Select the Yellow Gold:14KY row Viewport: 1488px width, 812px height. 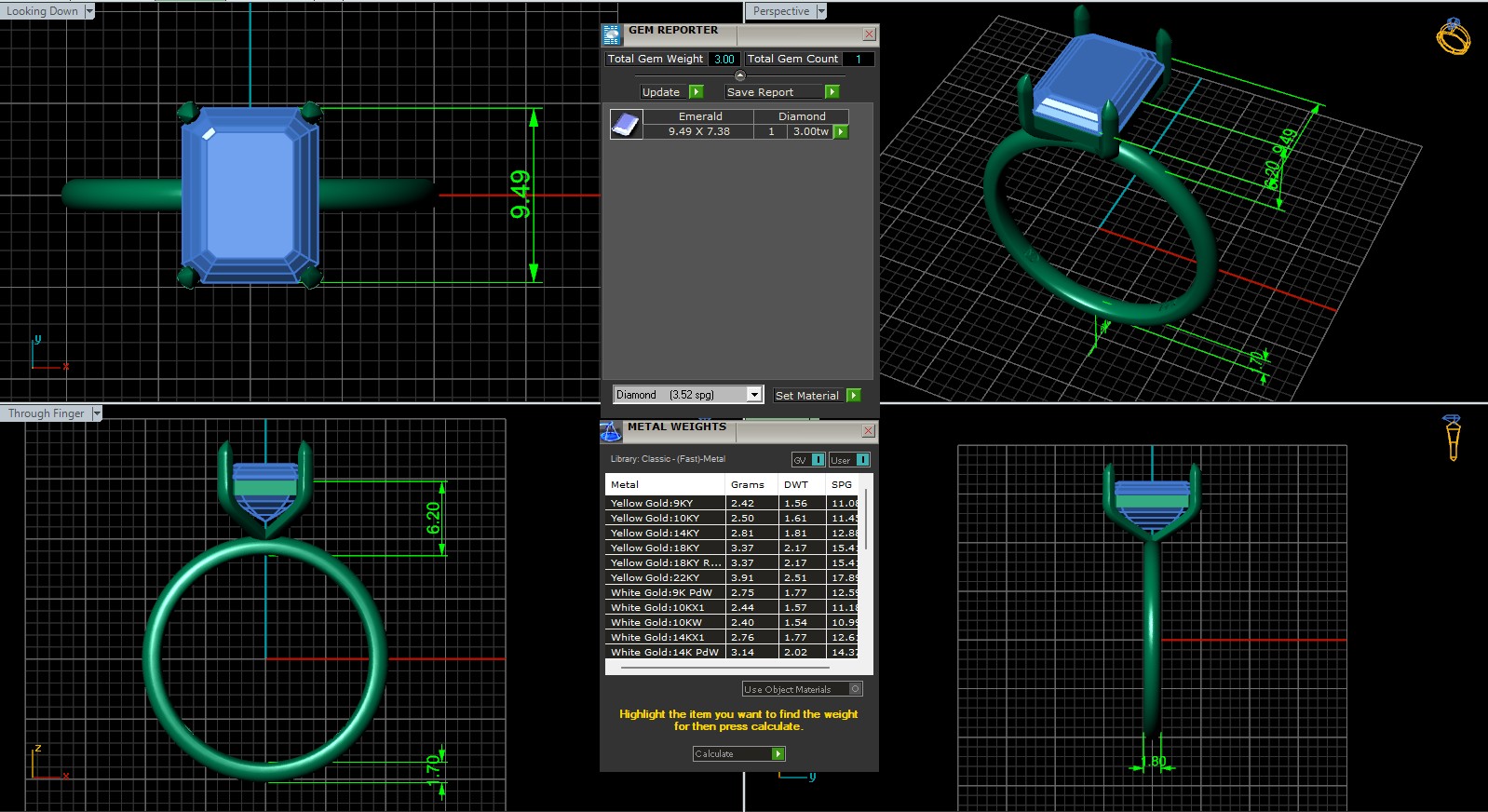click(665, 534)
